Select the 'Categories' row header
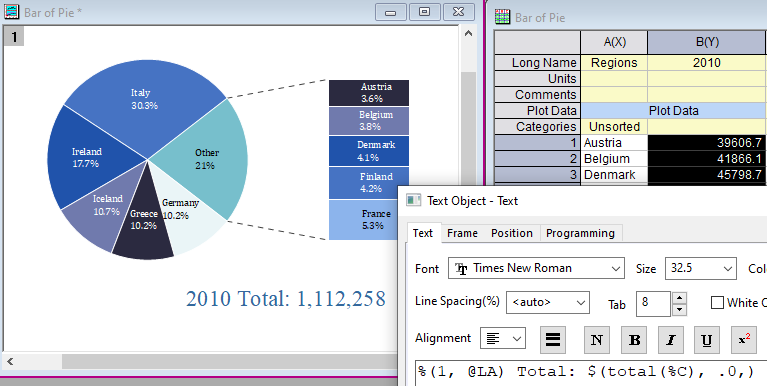 pos(537,127)
